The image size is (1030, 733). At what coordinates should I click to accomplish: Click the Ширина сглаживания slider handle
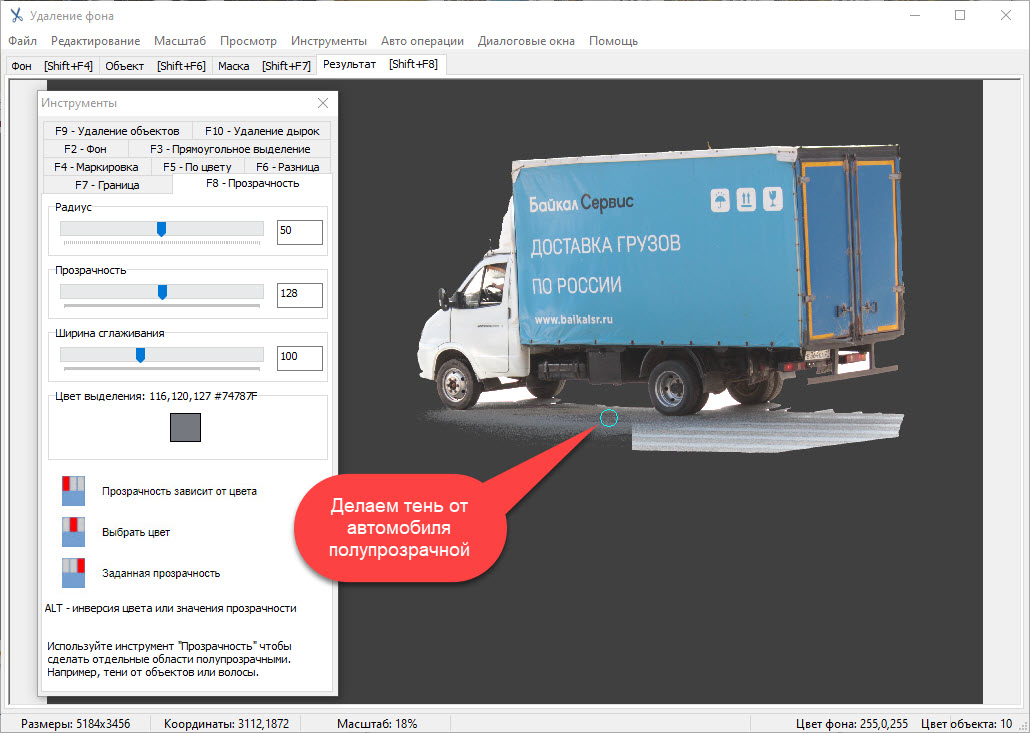tap(140, 355)
